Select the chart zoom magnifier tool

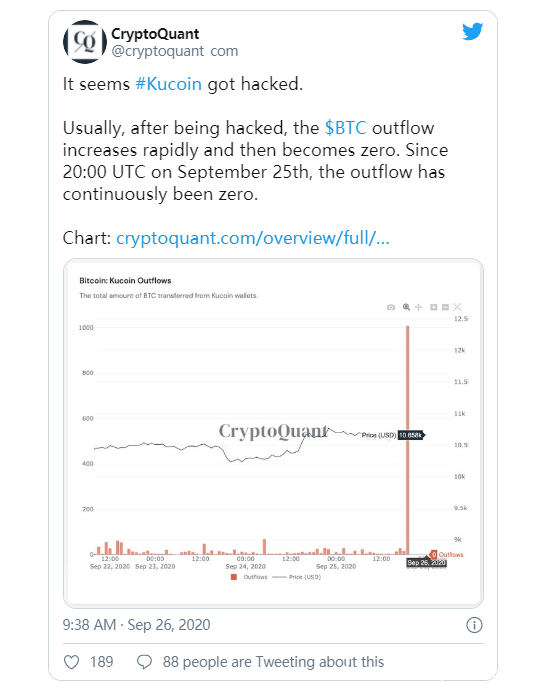click(x=406, y=307)
